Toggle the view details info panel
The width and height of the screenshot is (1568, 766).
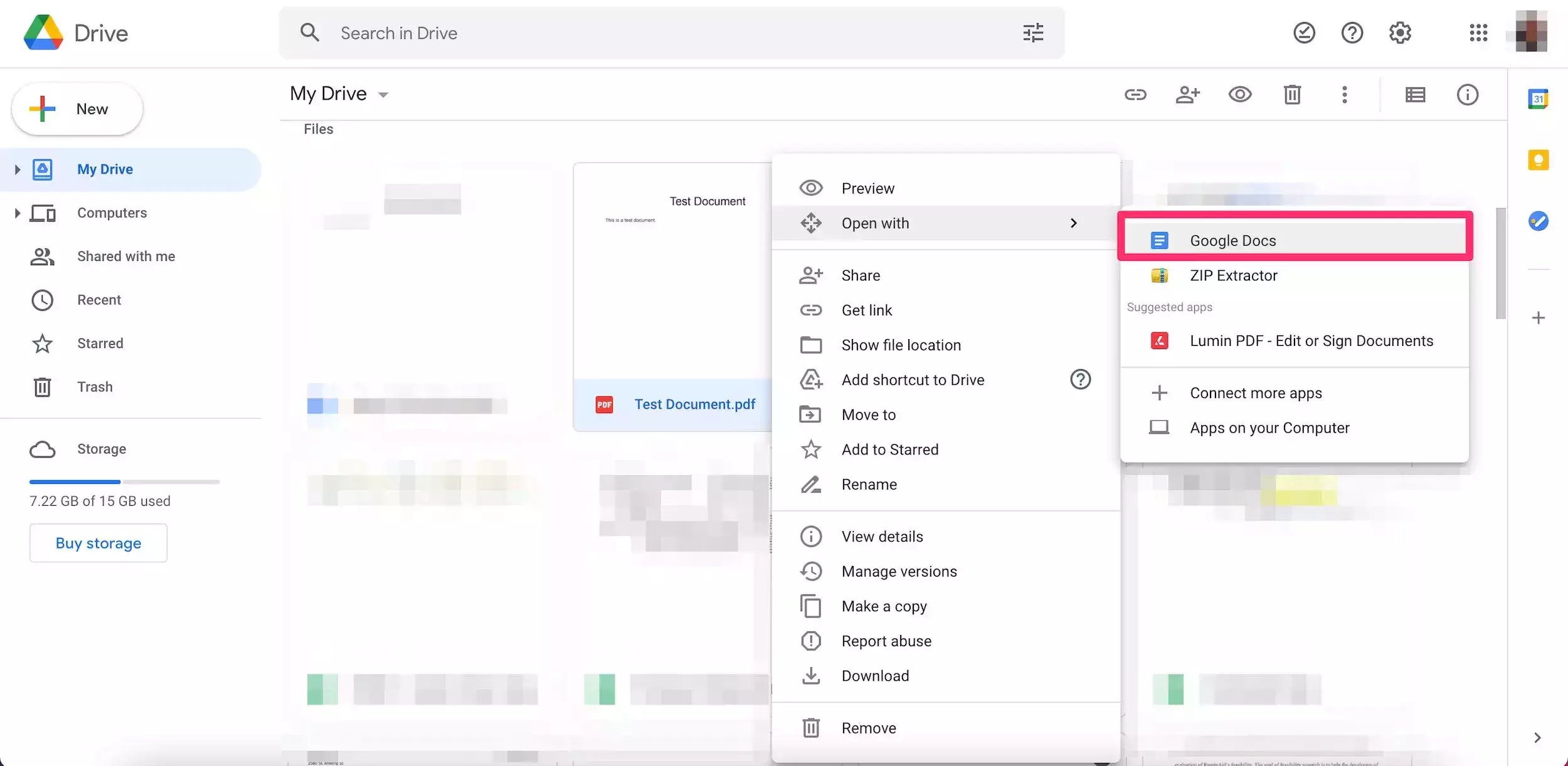[1467, 95]
